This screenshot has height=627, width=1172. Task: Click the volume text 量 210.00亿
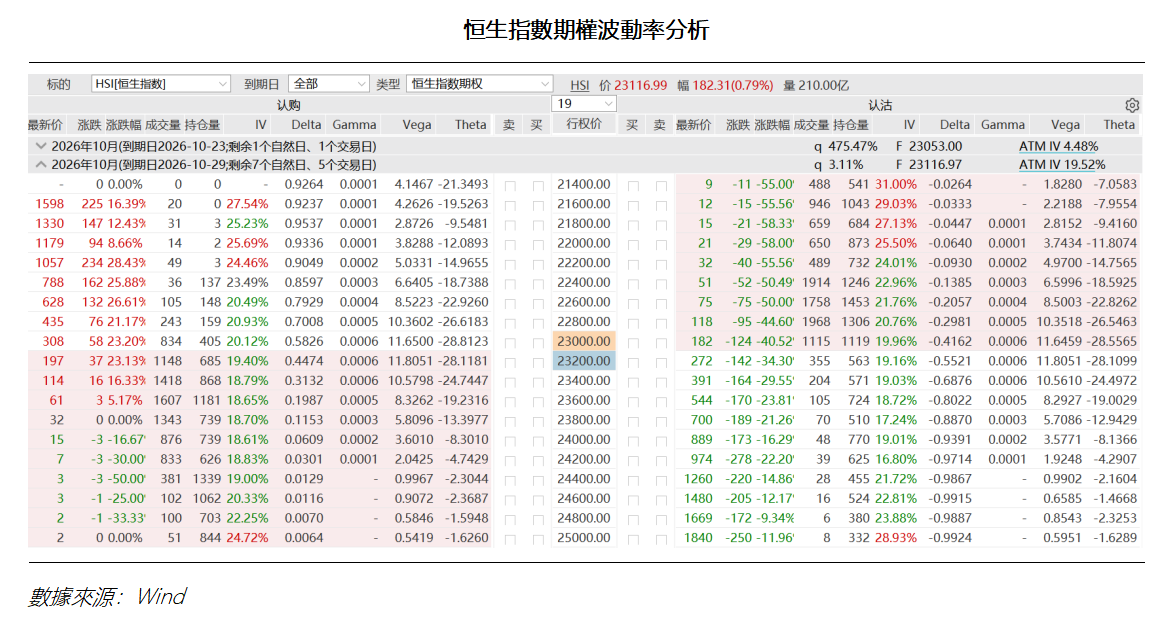click(815, 86)
